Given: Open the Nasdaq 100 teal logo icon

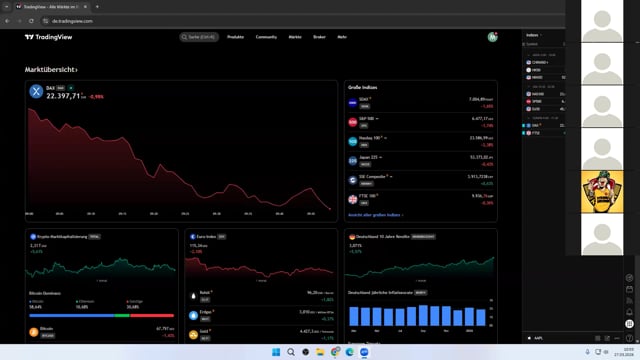Looking at the screenshot, I should pyautogui.click(x=353, y=142).
